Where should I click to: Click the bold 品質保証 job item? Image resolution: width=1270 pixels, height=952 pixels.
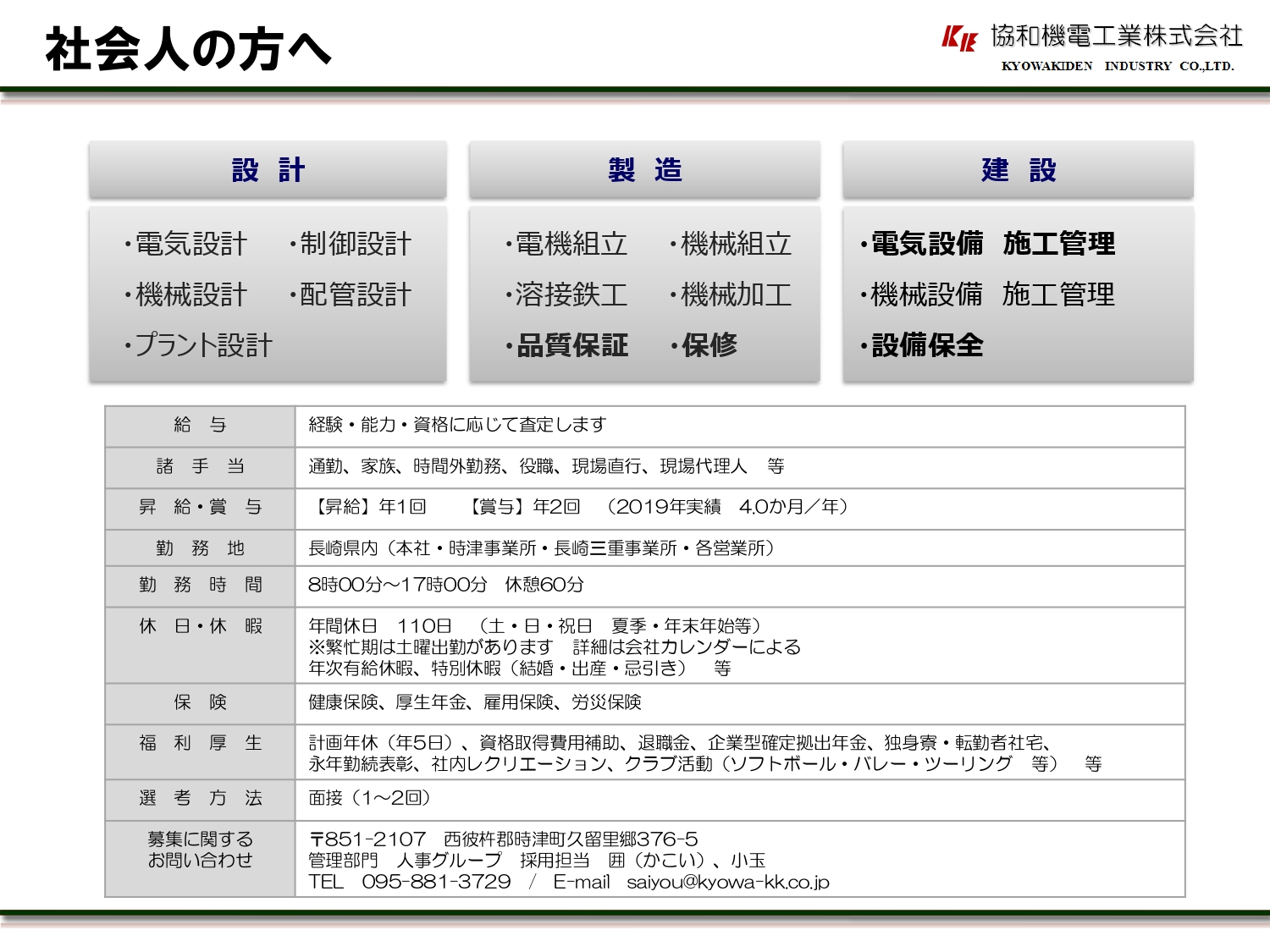[x=569, y=345]
